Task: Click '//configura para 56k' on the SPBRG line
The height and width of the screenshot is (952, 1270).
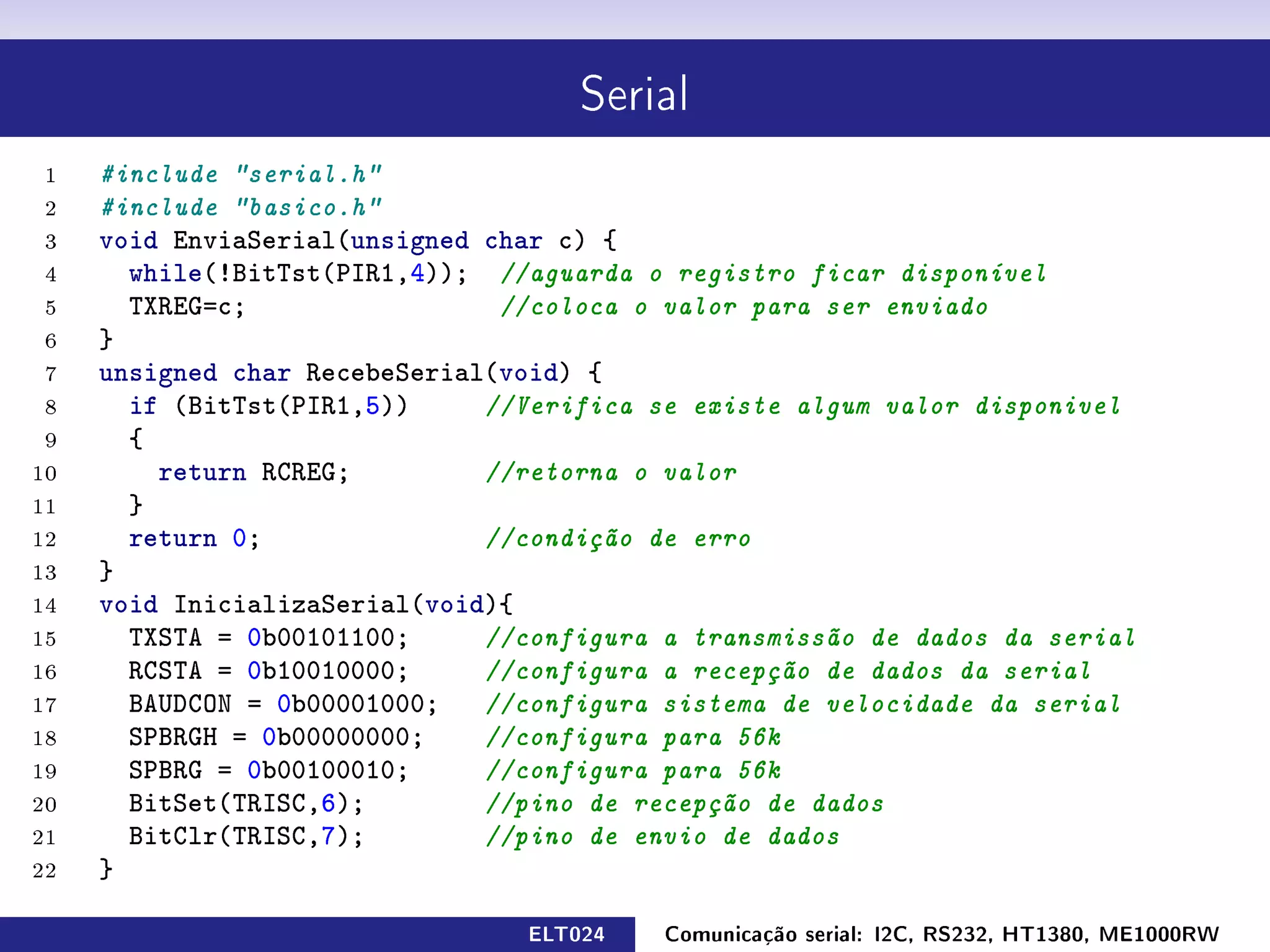Action: 633,770
